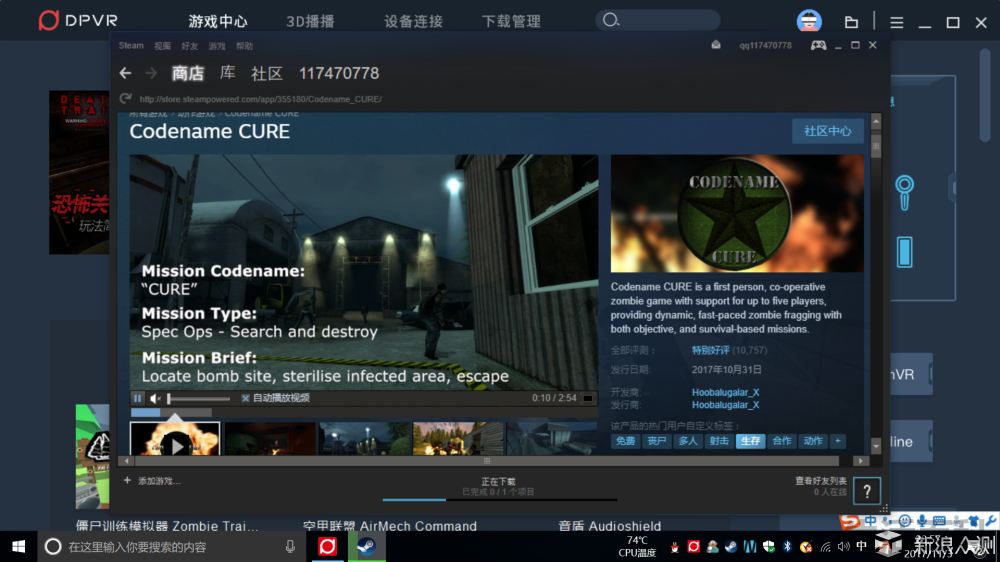Open Steam's 视图 menu

(162, 46)
